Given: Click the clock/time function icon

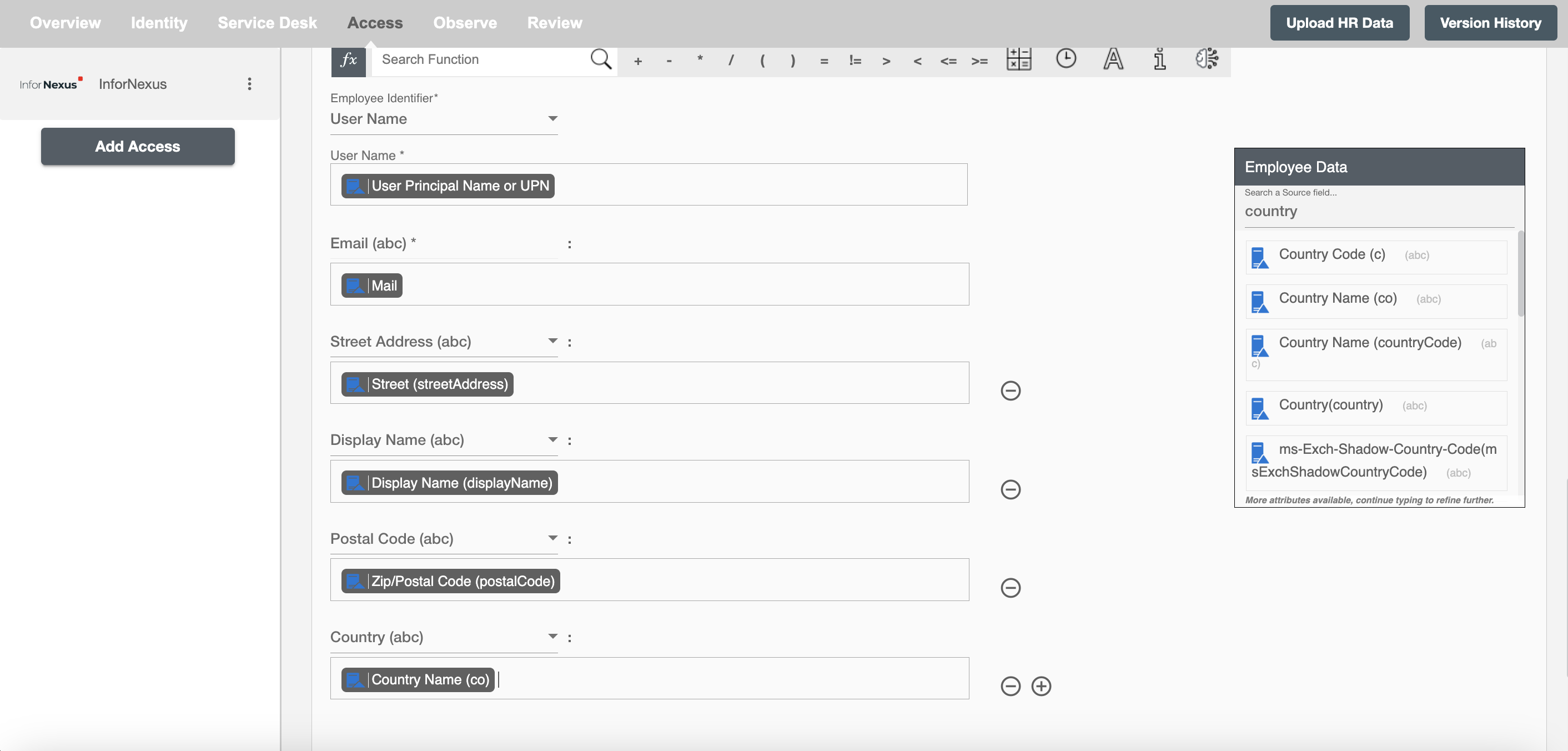Looking at the screenshot, I should pos(1065,58).
